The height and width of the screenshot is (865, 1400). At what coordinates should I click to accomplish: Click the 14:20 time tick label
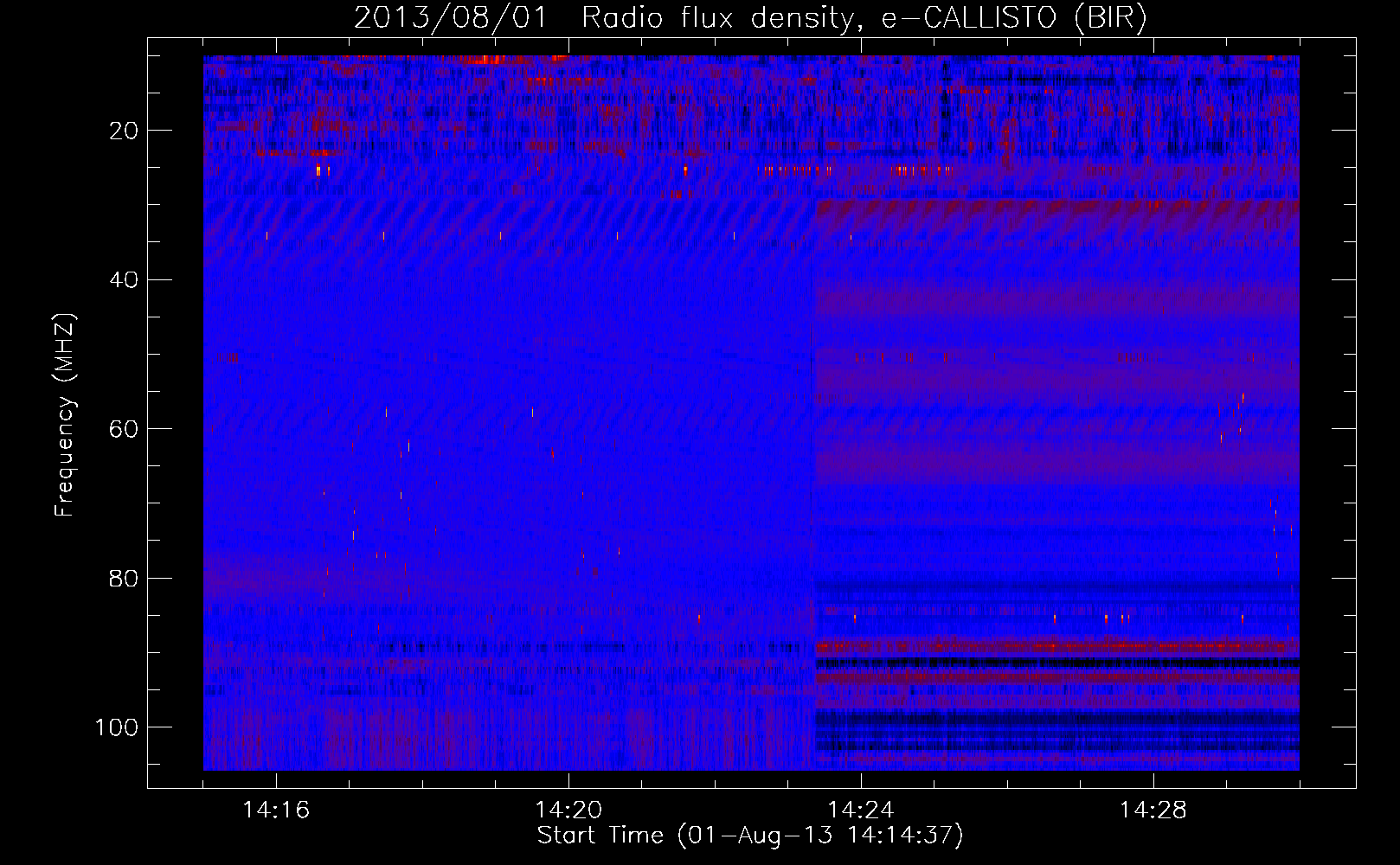pyautogui.click(x=568, y=811)
